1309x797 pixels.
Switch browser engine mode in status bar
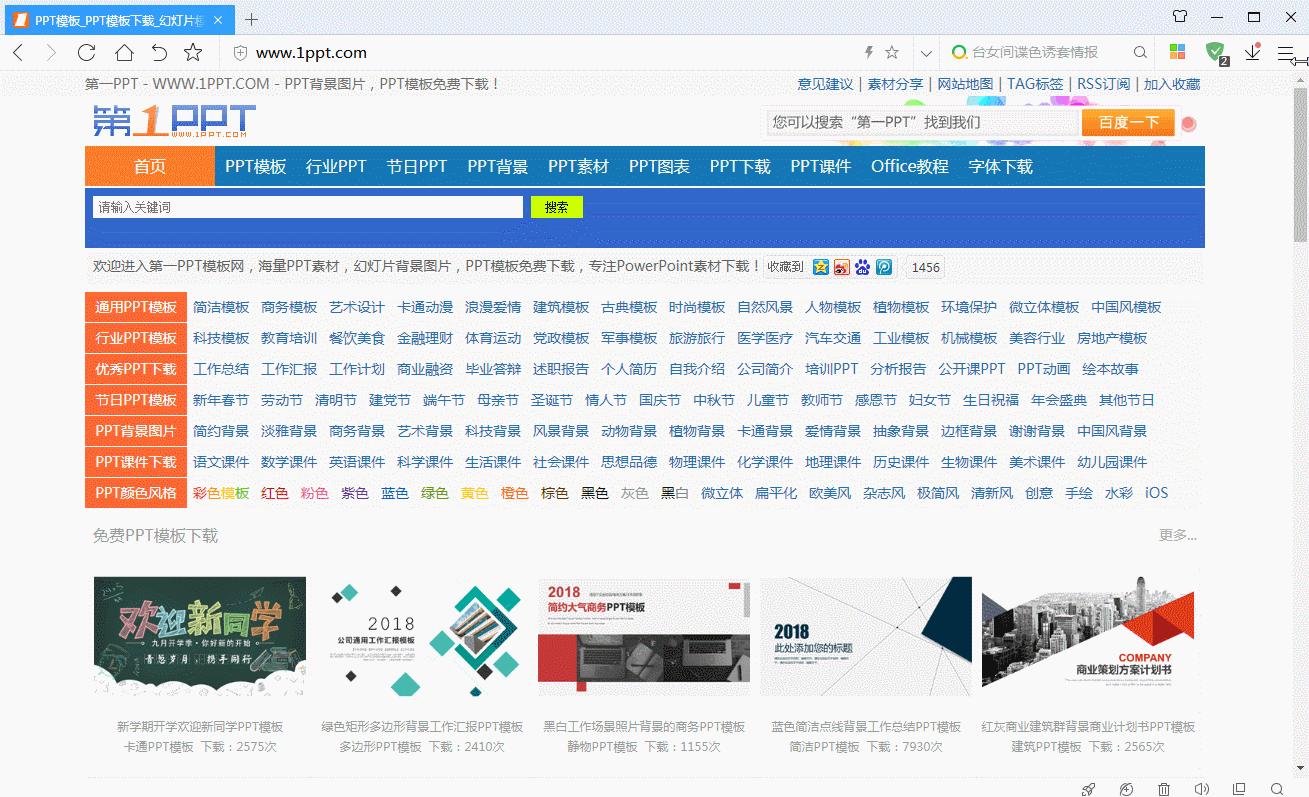click(1126, 789)
